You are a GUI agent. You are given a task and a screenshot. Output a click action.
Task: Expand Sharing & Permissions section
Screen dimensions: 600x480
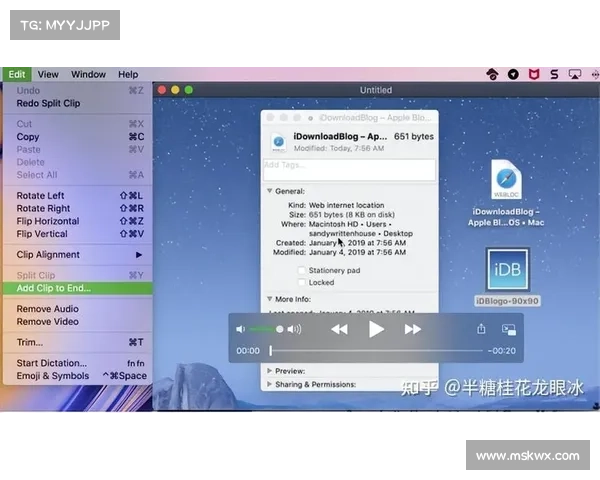269,384
